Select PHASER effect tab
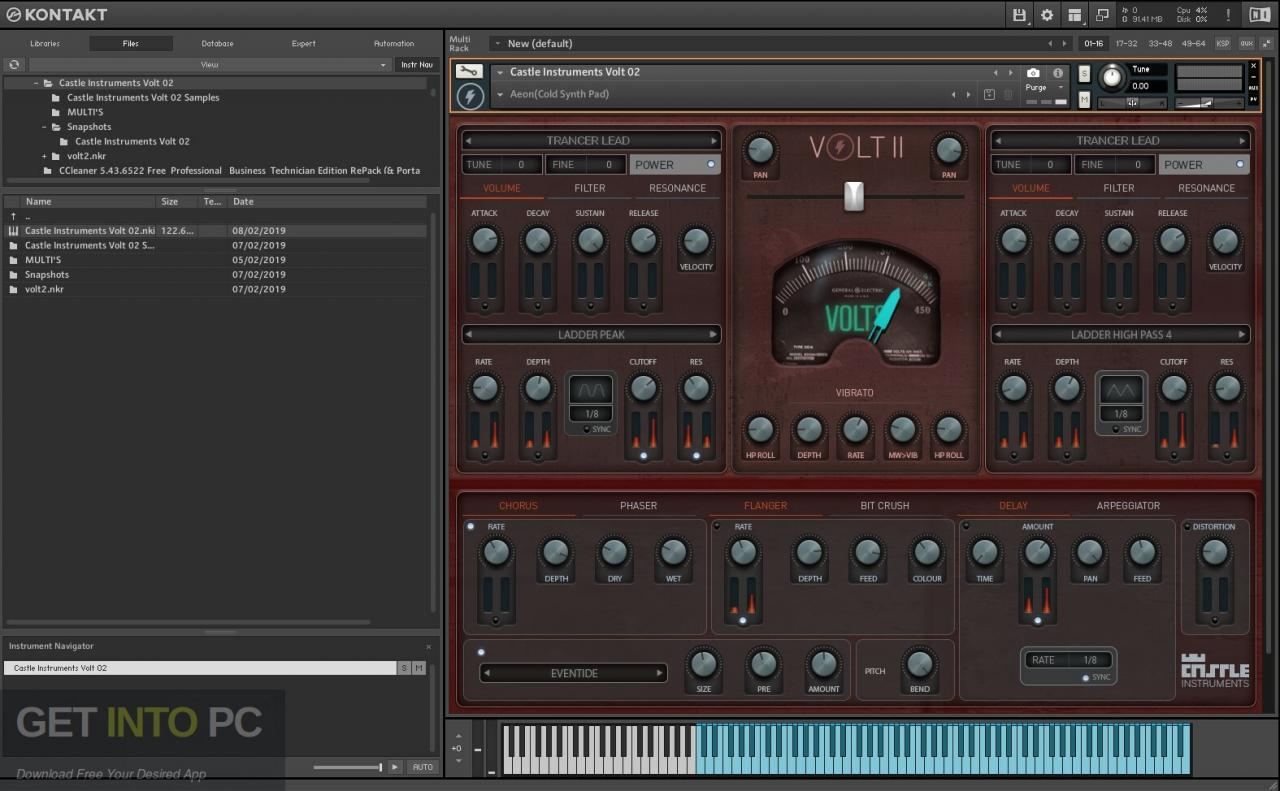This screenshot has width=1280, height=791. coord(638,506)
